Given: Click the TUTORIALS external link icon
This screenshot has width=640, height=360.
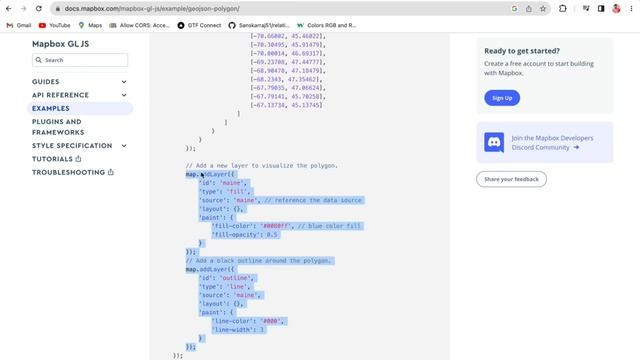Looking at the screenshot, I should [78, 158].
